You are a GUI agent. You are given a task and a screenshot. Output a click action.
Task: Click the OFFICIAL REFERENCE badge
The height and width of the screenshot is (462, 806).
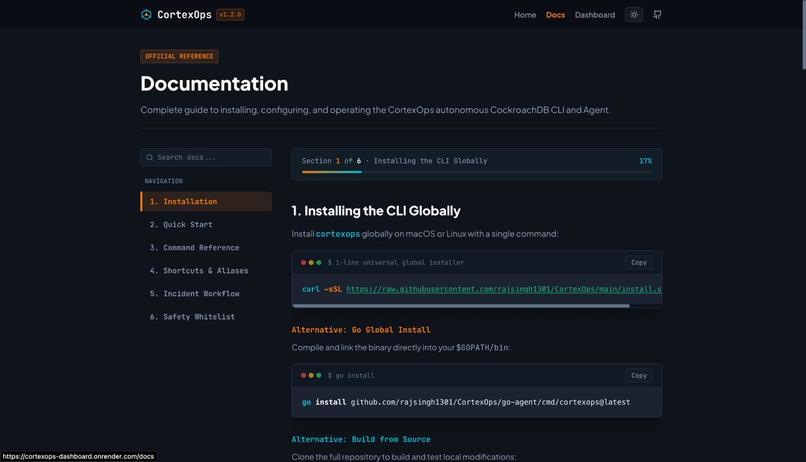[x=179, y=56]
